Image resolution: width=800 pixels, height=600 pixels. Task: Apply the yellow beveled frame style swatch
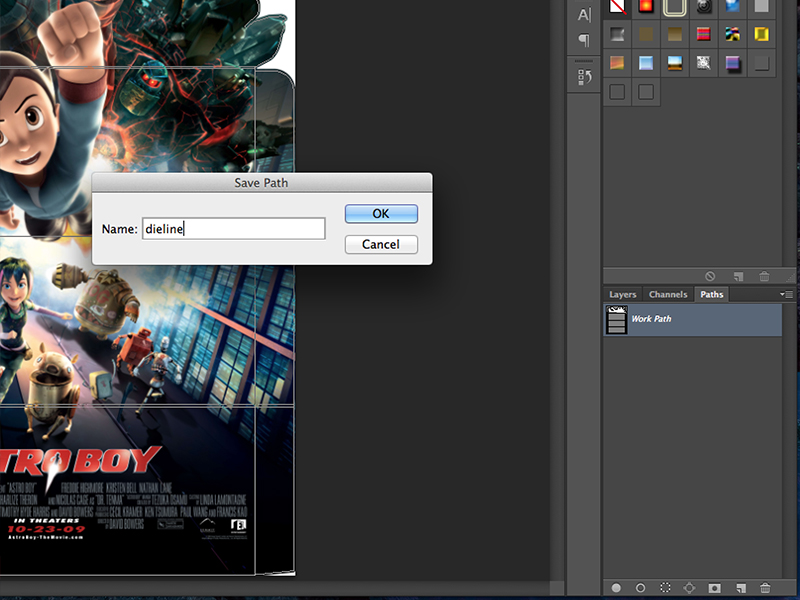point(761,34)
